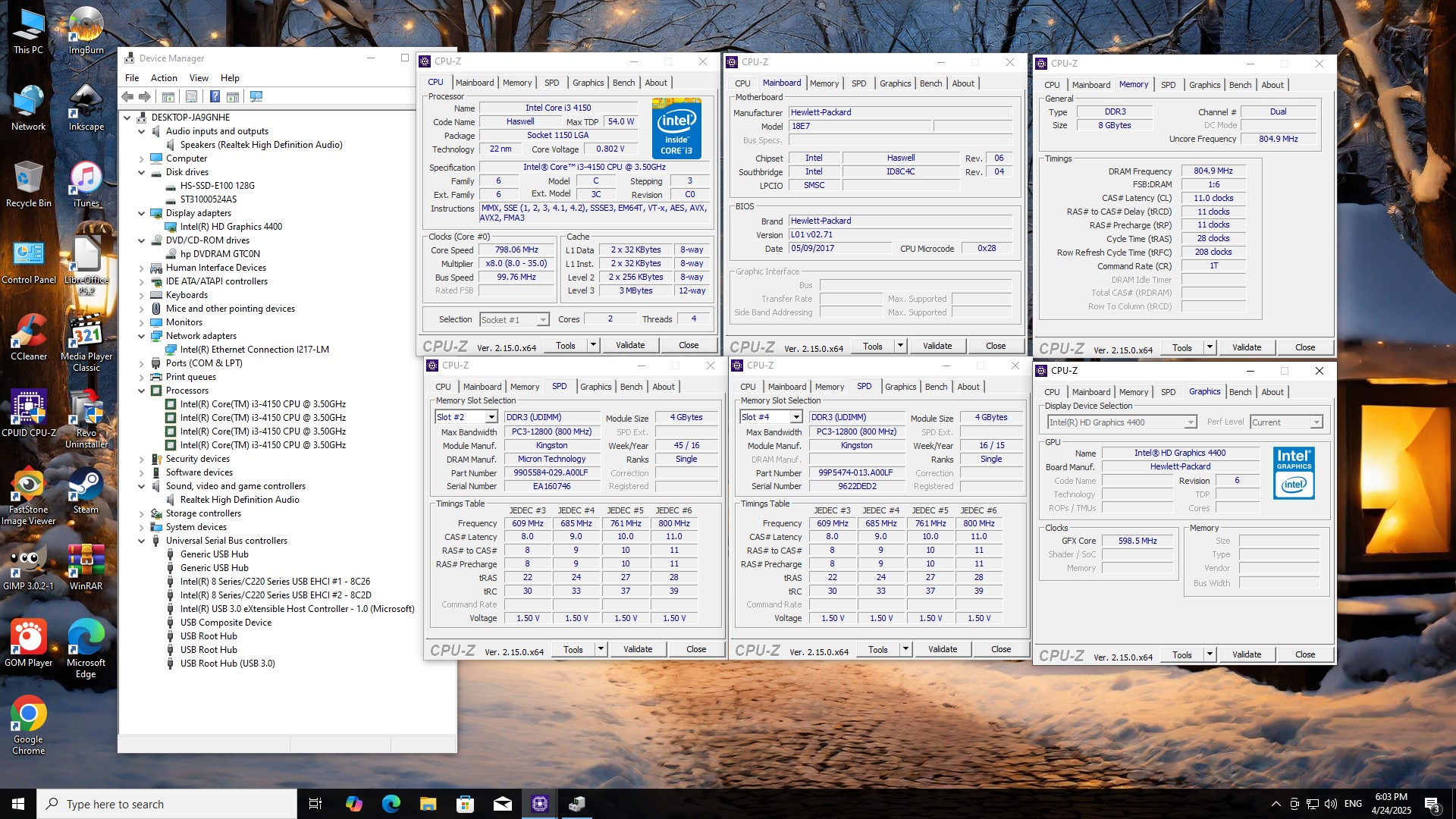
Task: Collapse Audio inputs and outputs node
Action: coord(142,131)
